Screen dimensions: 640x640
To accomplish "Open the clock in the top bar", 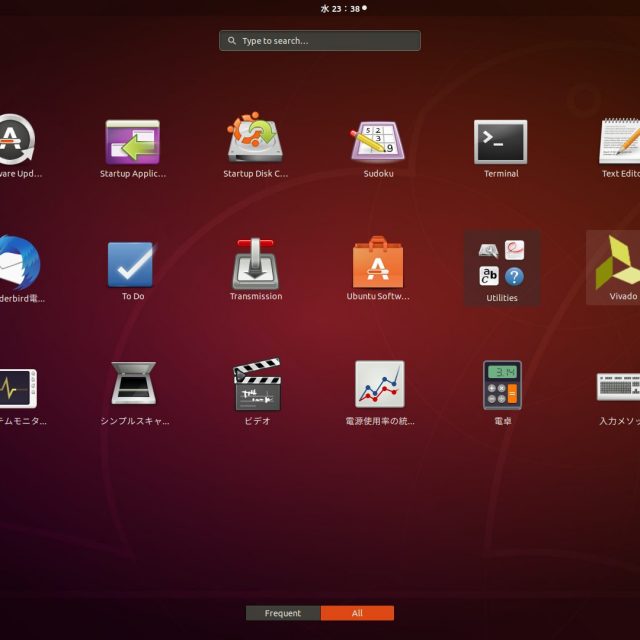I will point(340,8).
